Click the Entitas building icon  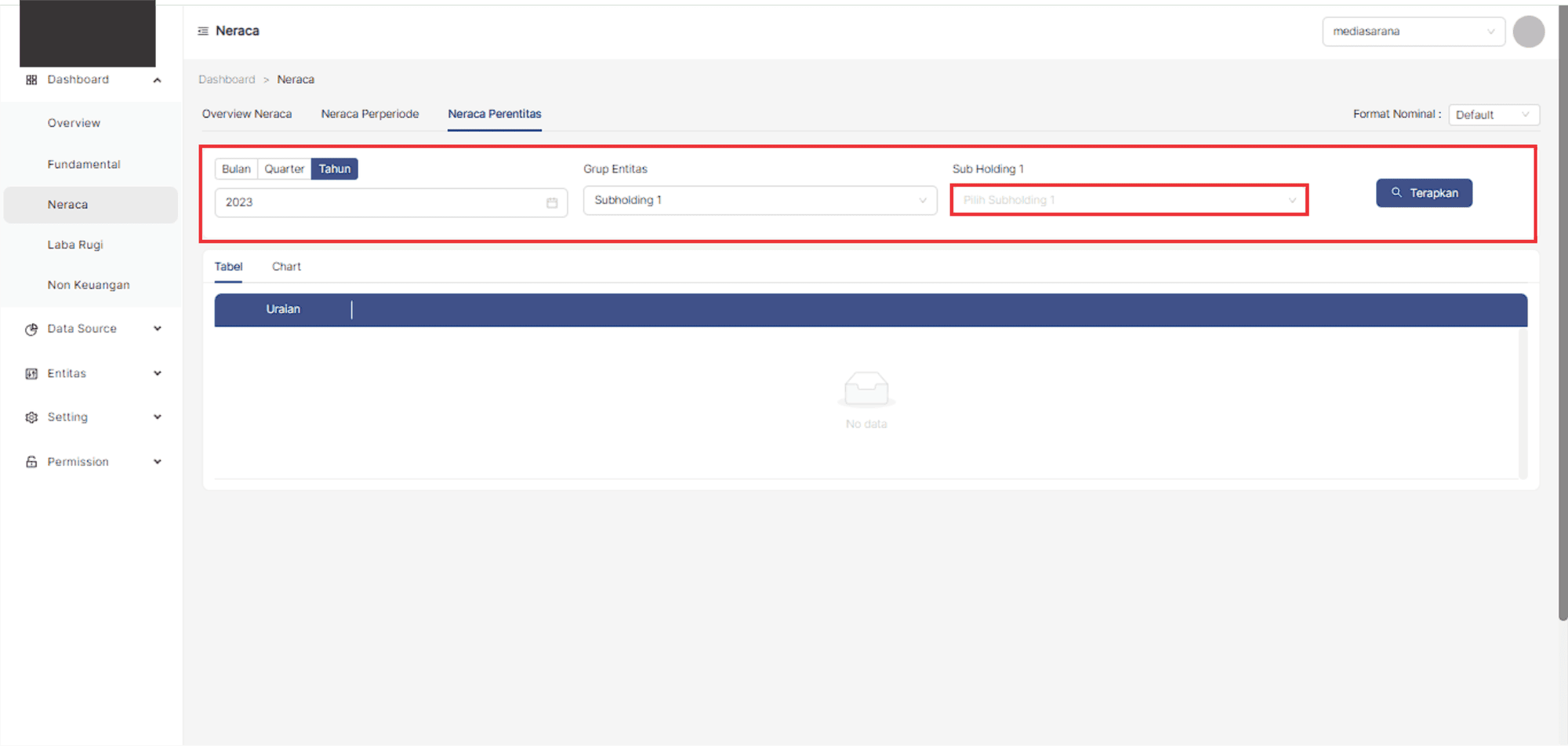coord(31,374)
